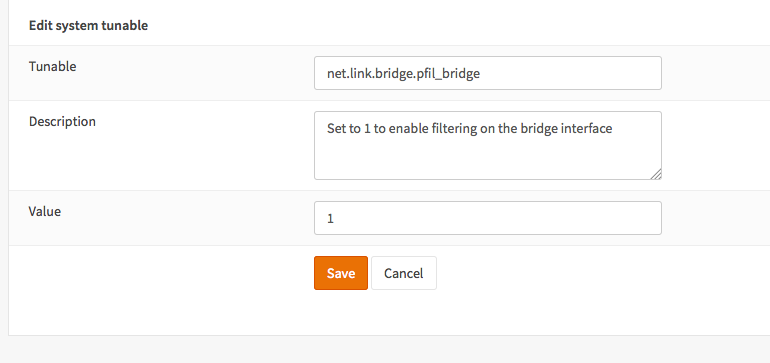Screen dimensions: 770x363
Task: Click the empty space in the Value field
Action: tap(496, 218)
